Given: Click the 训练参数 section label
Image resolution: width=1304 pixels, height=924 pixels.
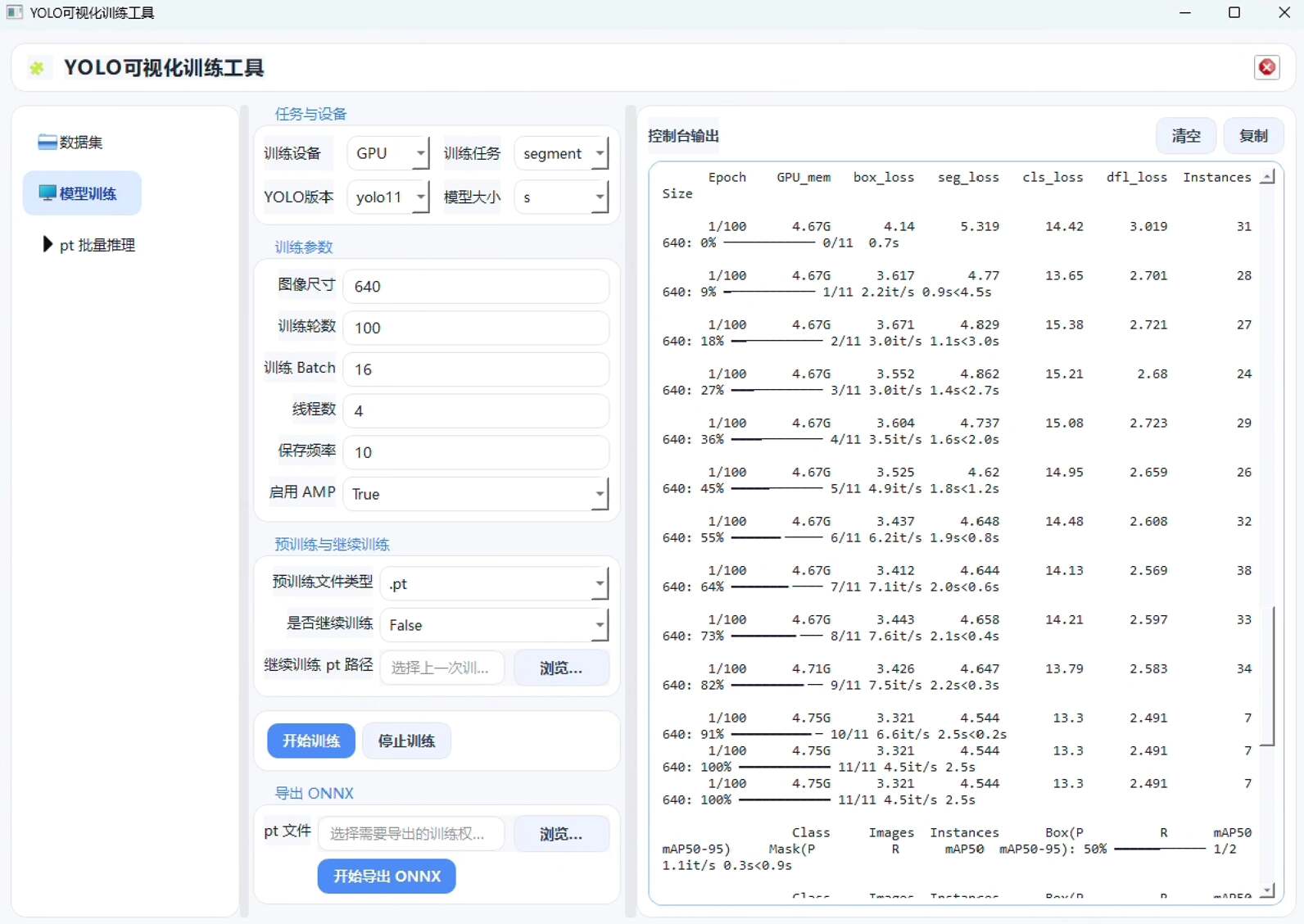Looking at the screenshot, I should 303,247.
